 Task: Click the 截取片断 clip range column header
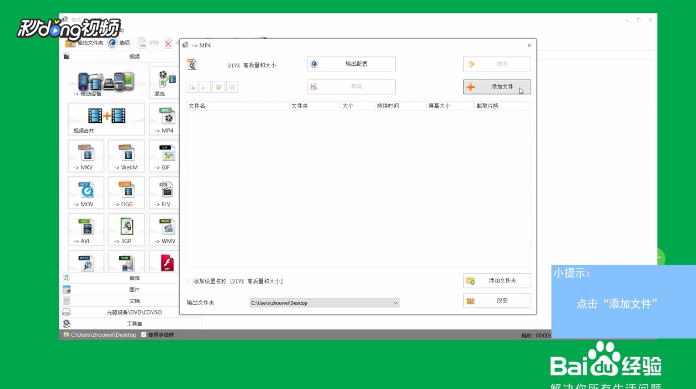coord(502,106)
